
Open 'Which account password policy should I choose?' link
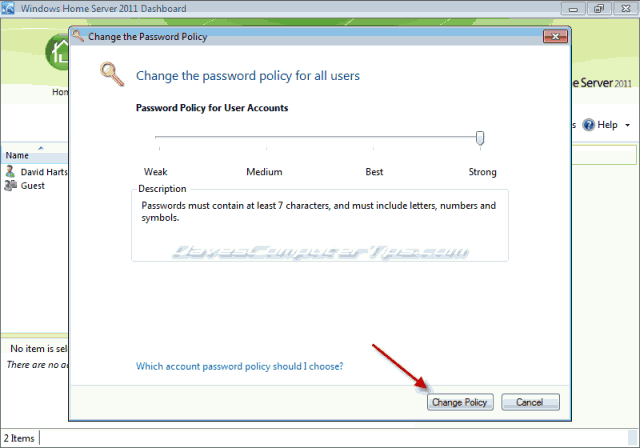(x=240, y=366)
